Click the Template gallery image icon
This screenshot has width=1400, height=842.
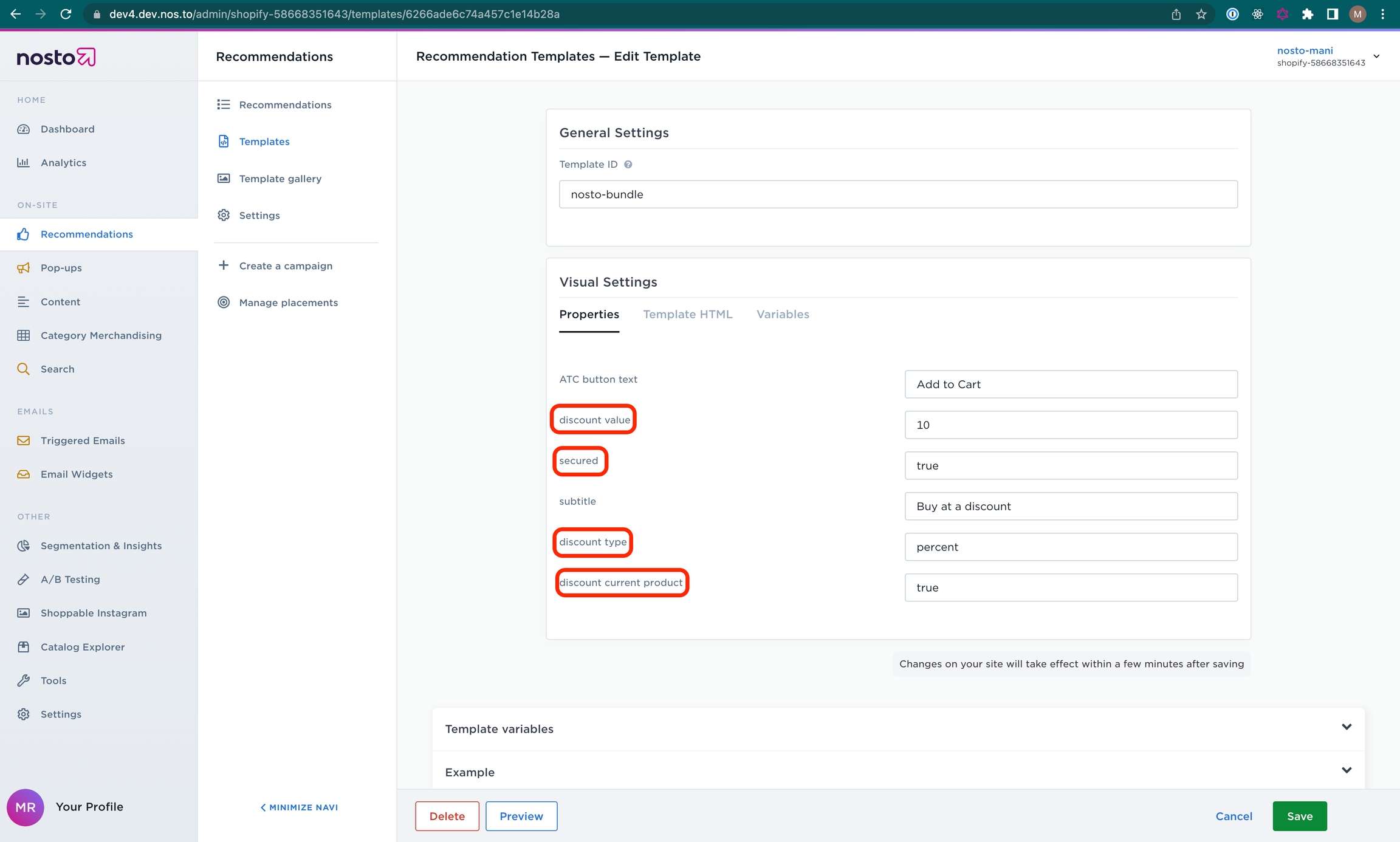pos(224,179)
